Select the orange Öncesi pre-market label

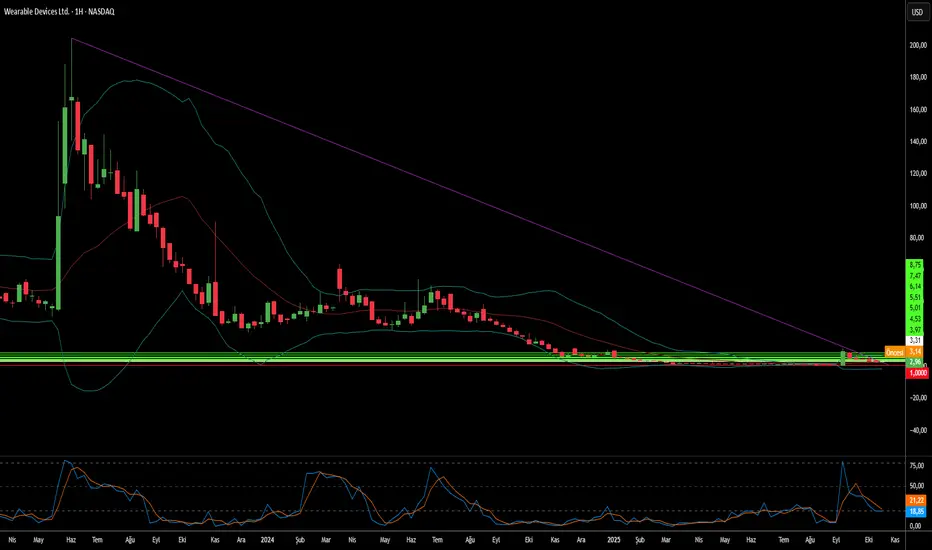click(x=895, y=353)
